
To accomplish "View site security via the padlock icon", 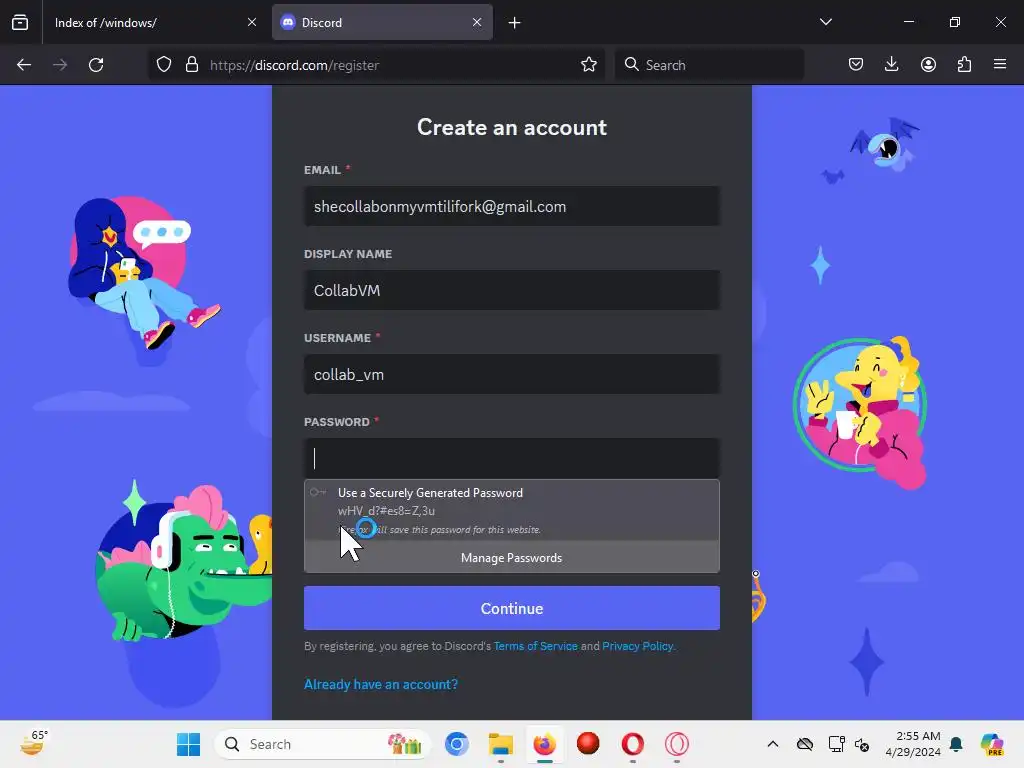I will (192, 65).
